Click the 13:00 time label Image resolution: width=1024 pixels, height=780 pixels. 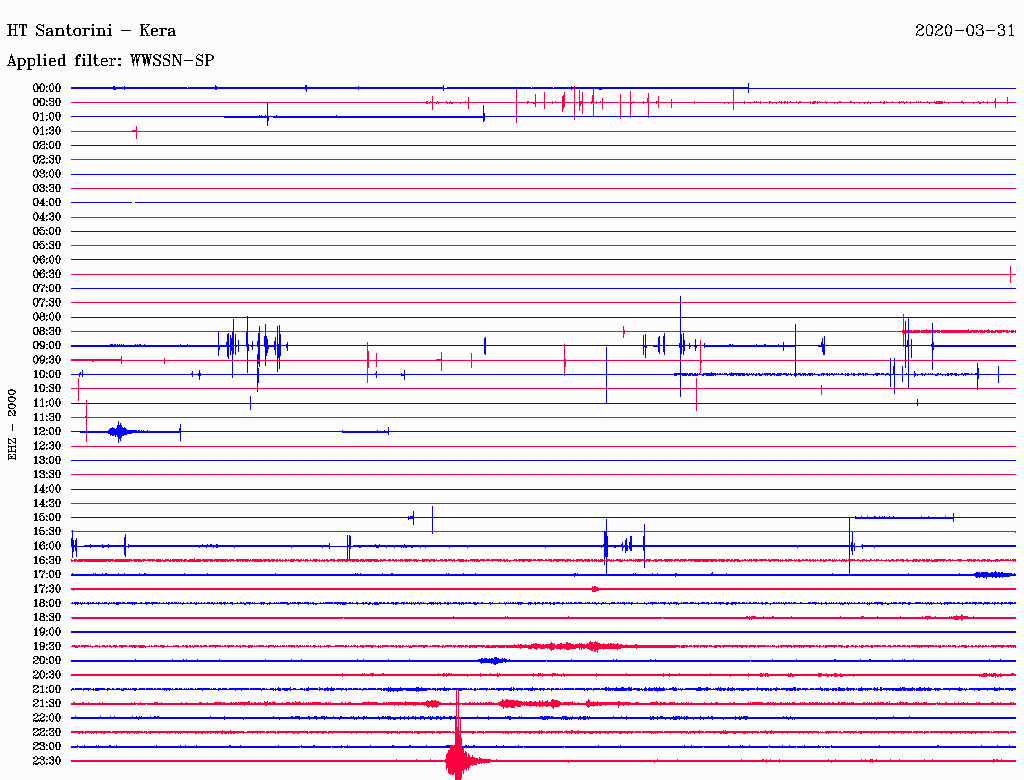(x=47, y=460)
